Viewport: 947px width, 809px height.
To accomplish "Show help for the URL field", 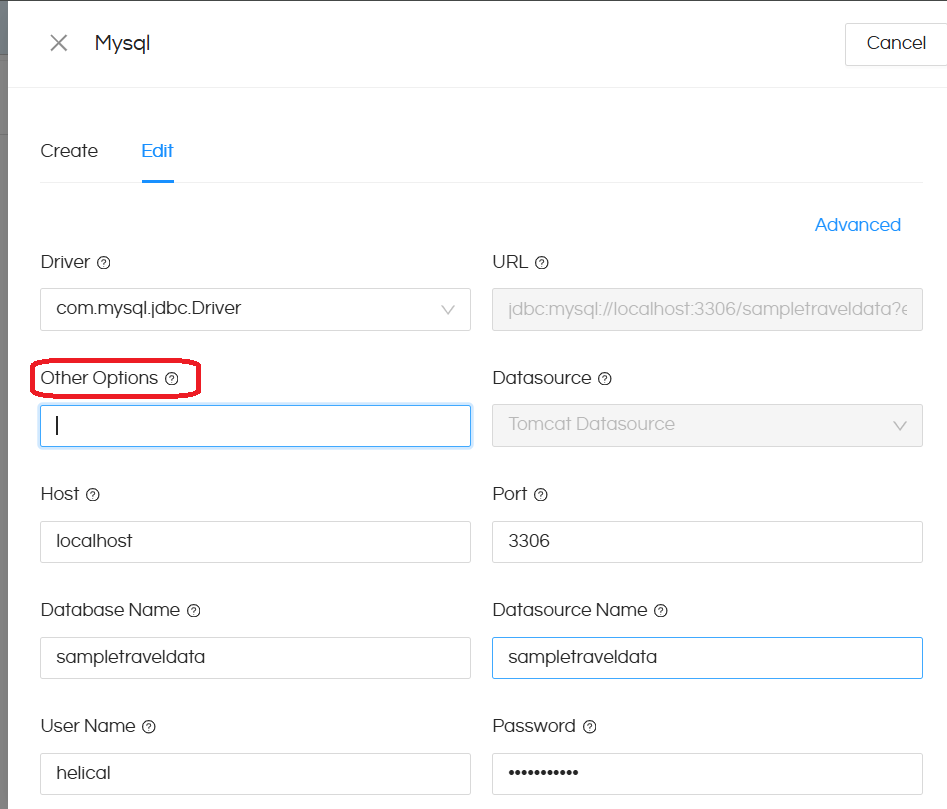I will click(542, 263).
